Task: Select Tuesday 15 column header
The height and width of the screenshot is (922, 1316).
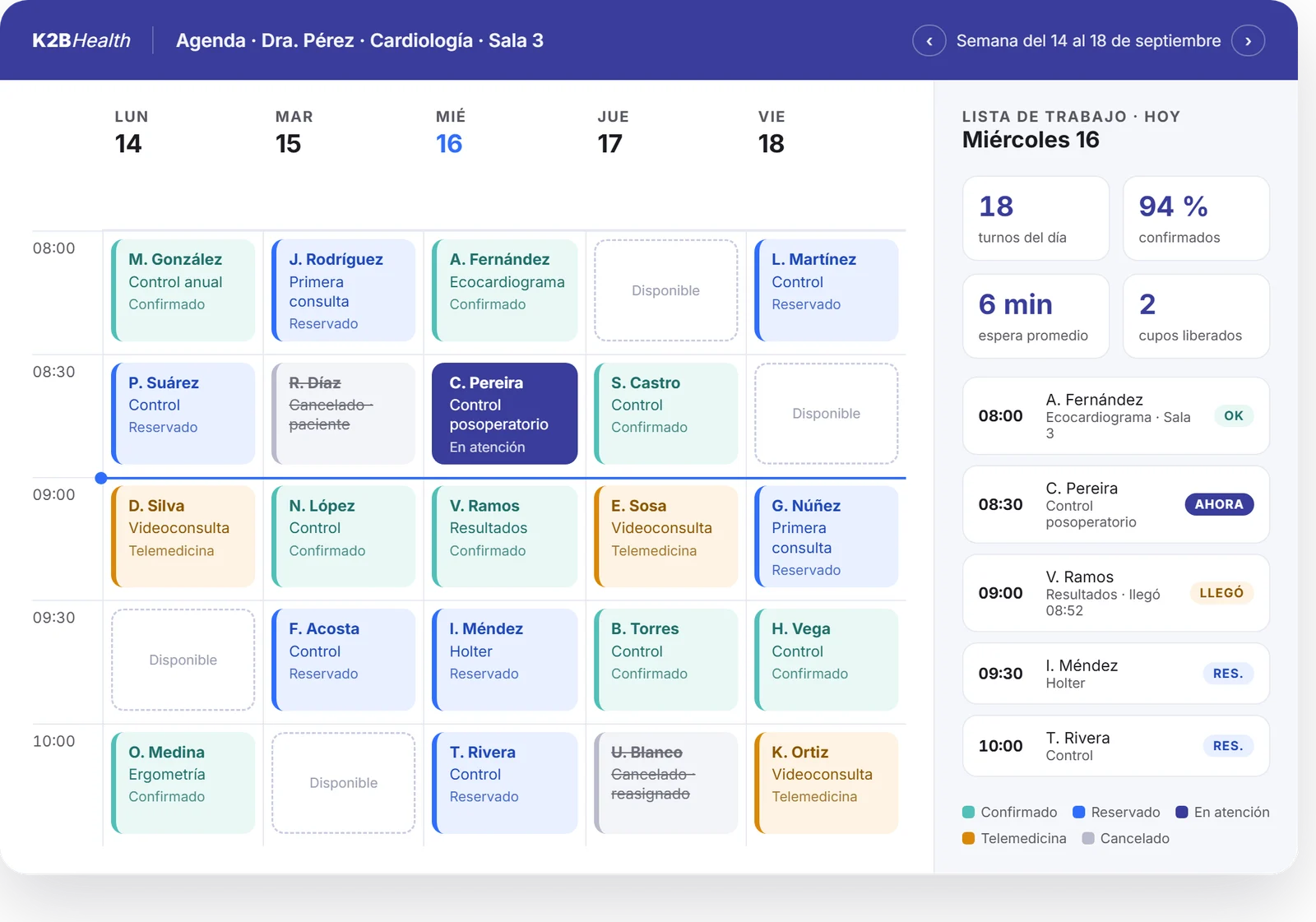Action: coord(294,132)
